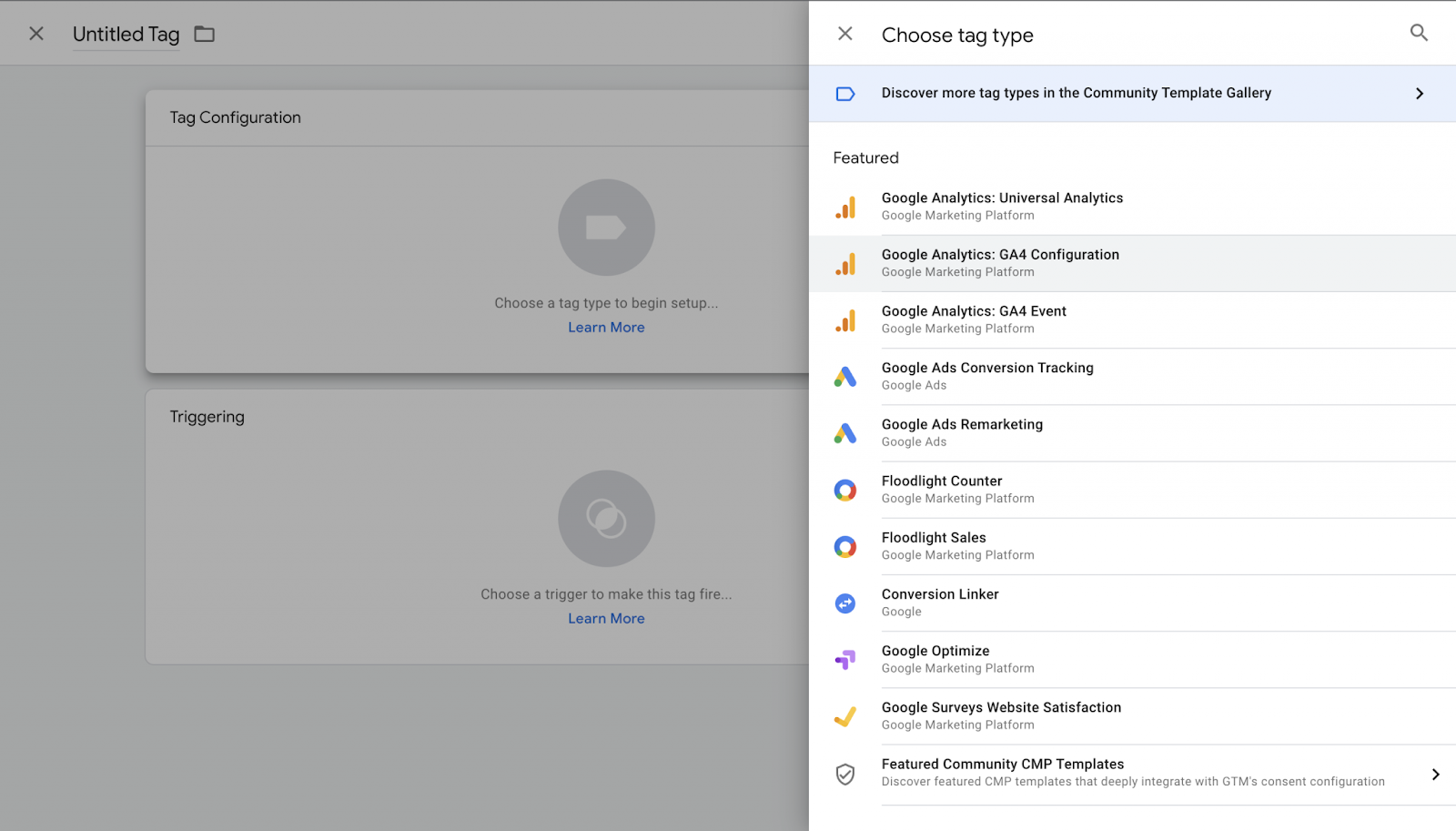The image size is (1456, 831).
Task: Rename the Untitled Tag title
Action: [x=126, y=35]
